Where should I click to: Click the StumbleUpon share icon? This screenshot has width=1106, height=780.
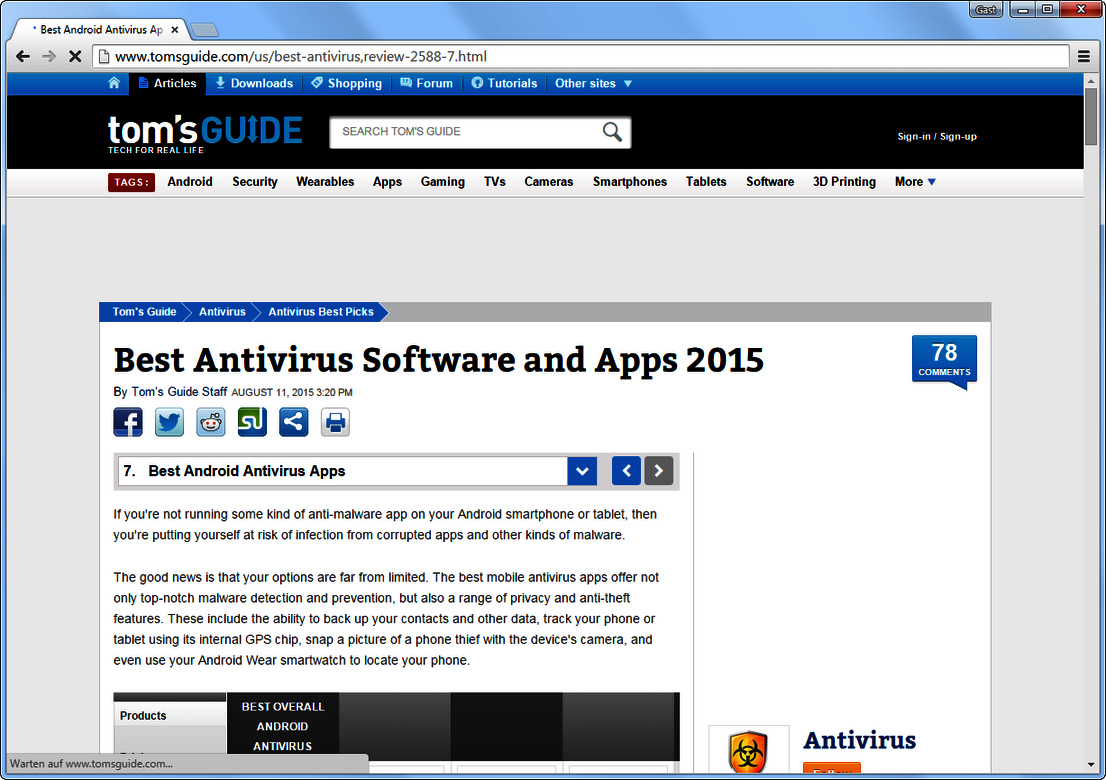tap(252, 422)
